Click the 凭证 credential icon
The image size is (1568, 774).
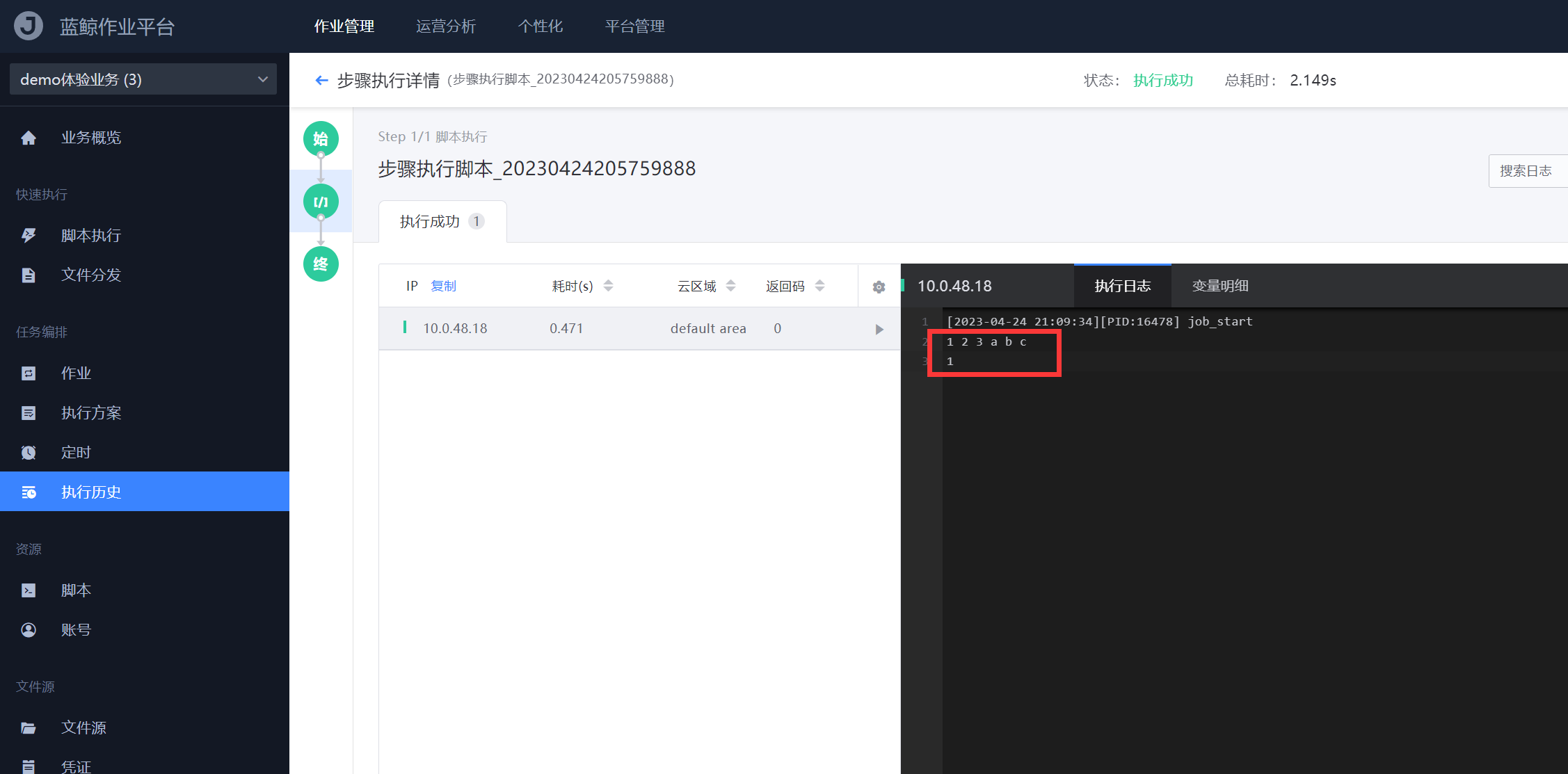29,766
